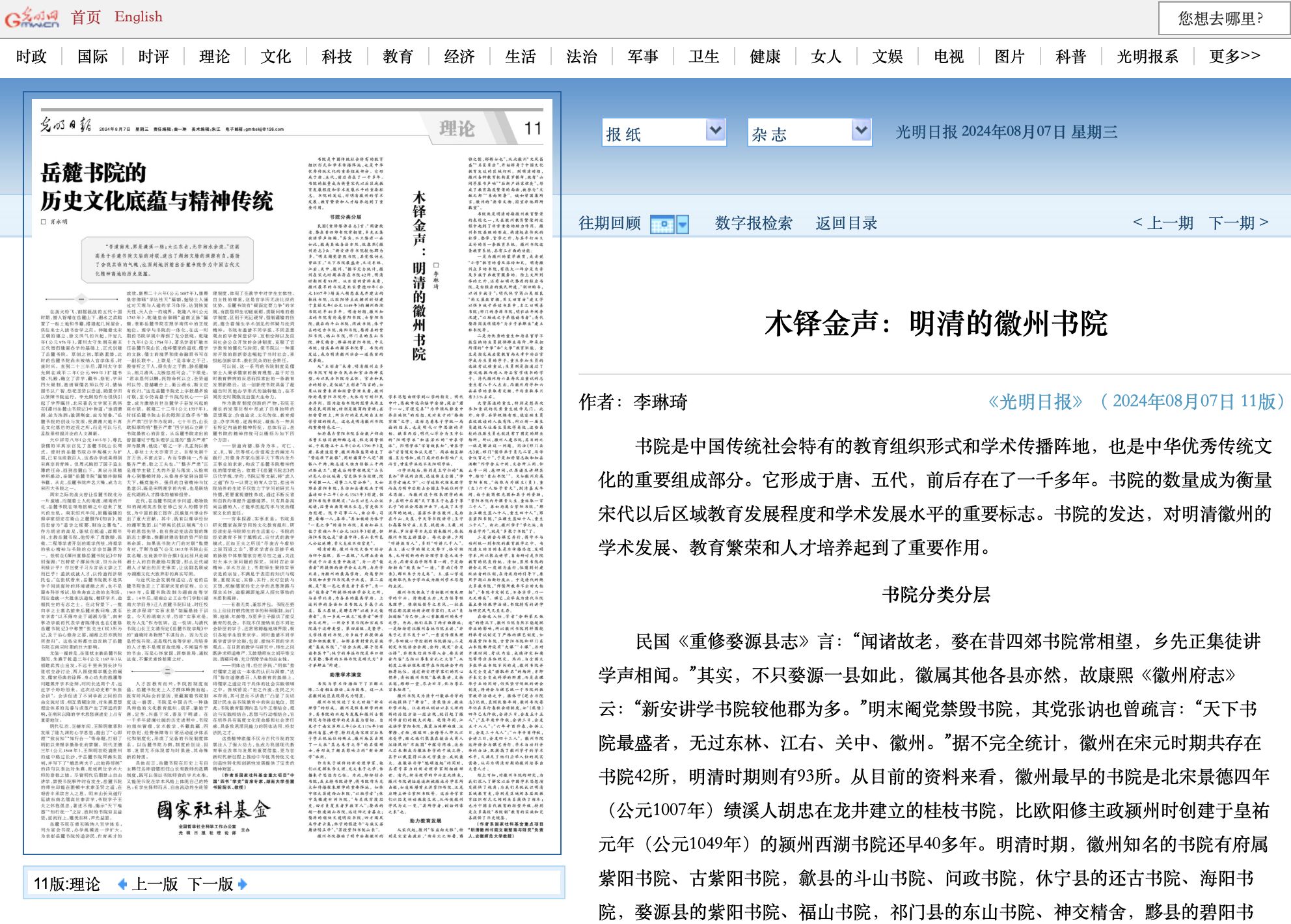Viewport: 1291px width, 924px height.
Task: Open the 光明报系 section
Action: [x=1148, y=57]
